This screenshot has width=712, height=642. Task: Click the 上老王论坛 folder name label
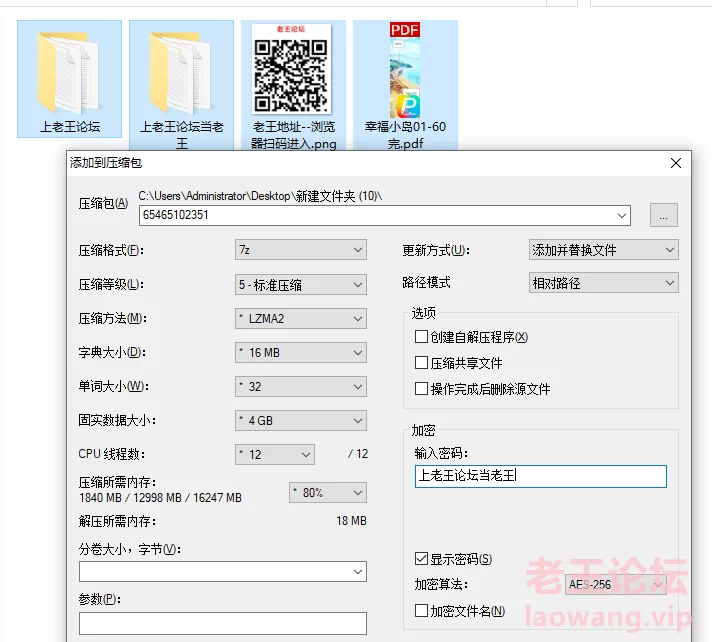[70, 127]
